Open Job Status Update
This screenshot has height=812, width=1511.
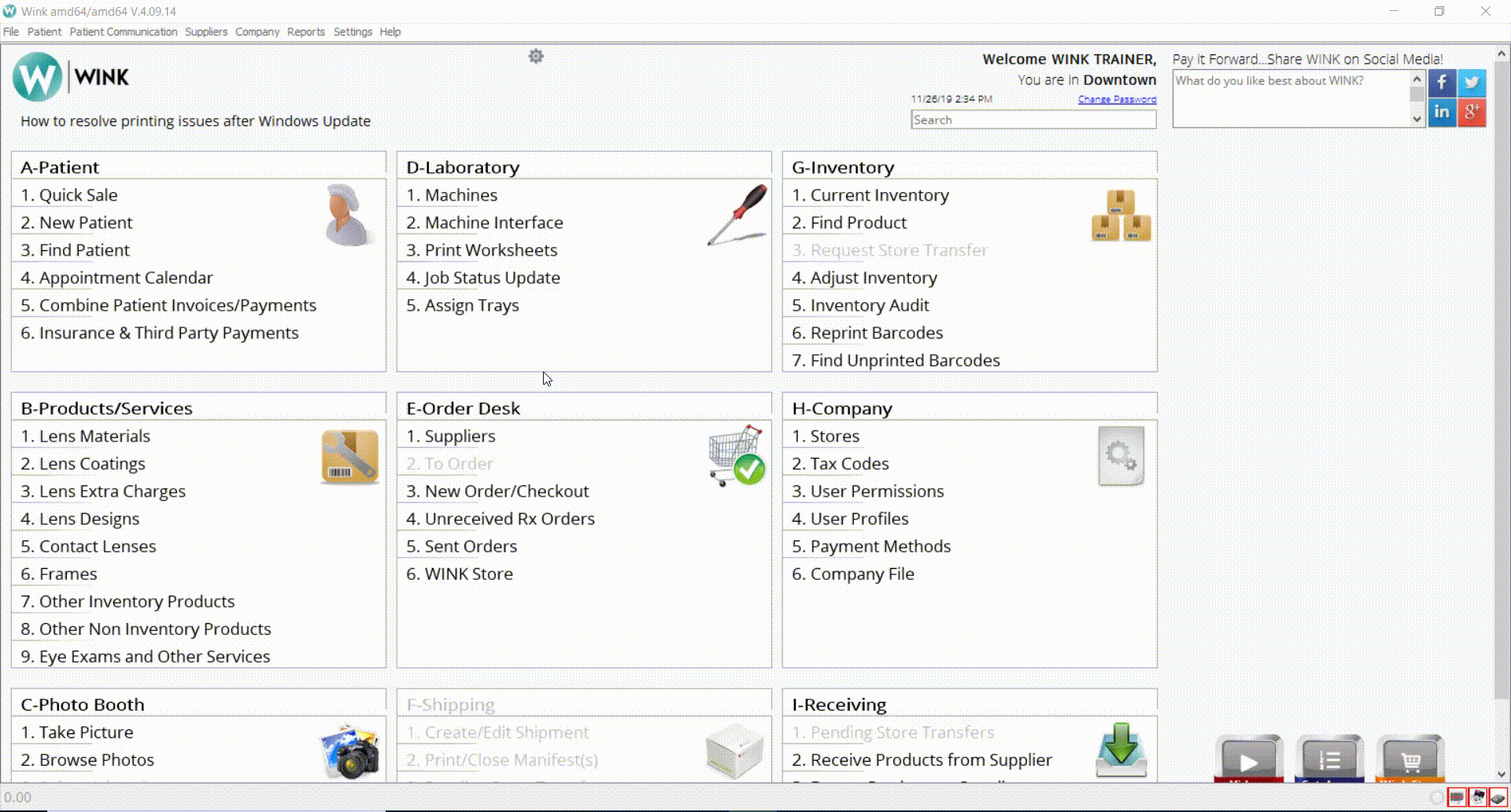tap(483, 278)
